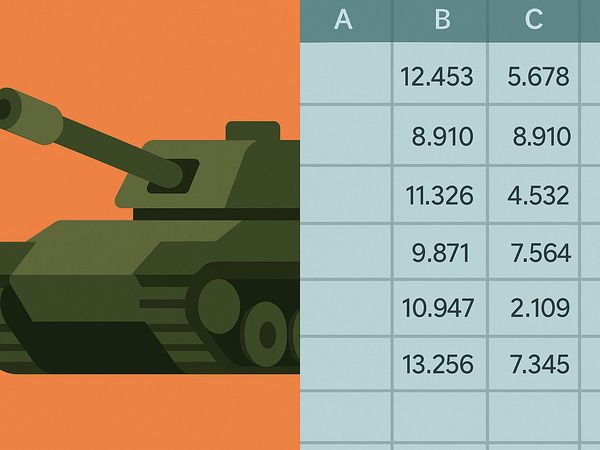Click the cell containing 2.109
Screen dimensions: 600x450
533,308
